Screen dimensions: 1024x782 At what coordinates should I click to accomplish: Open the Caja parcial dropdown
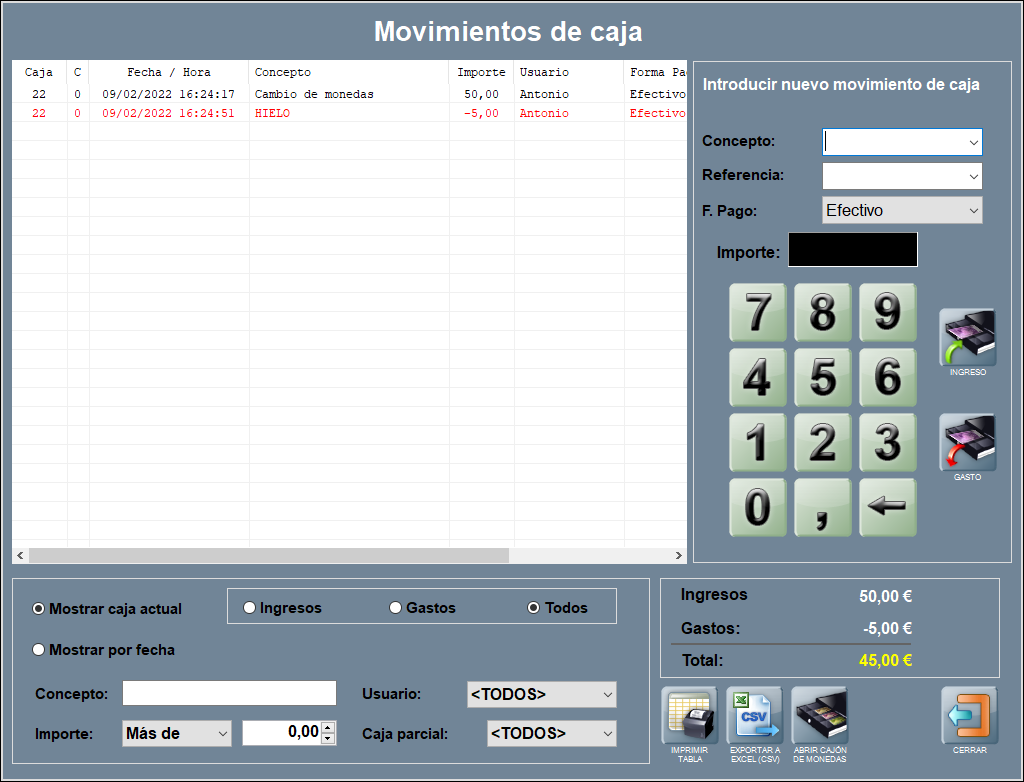tap(551, 733)
